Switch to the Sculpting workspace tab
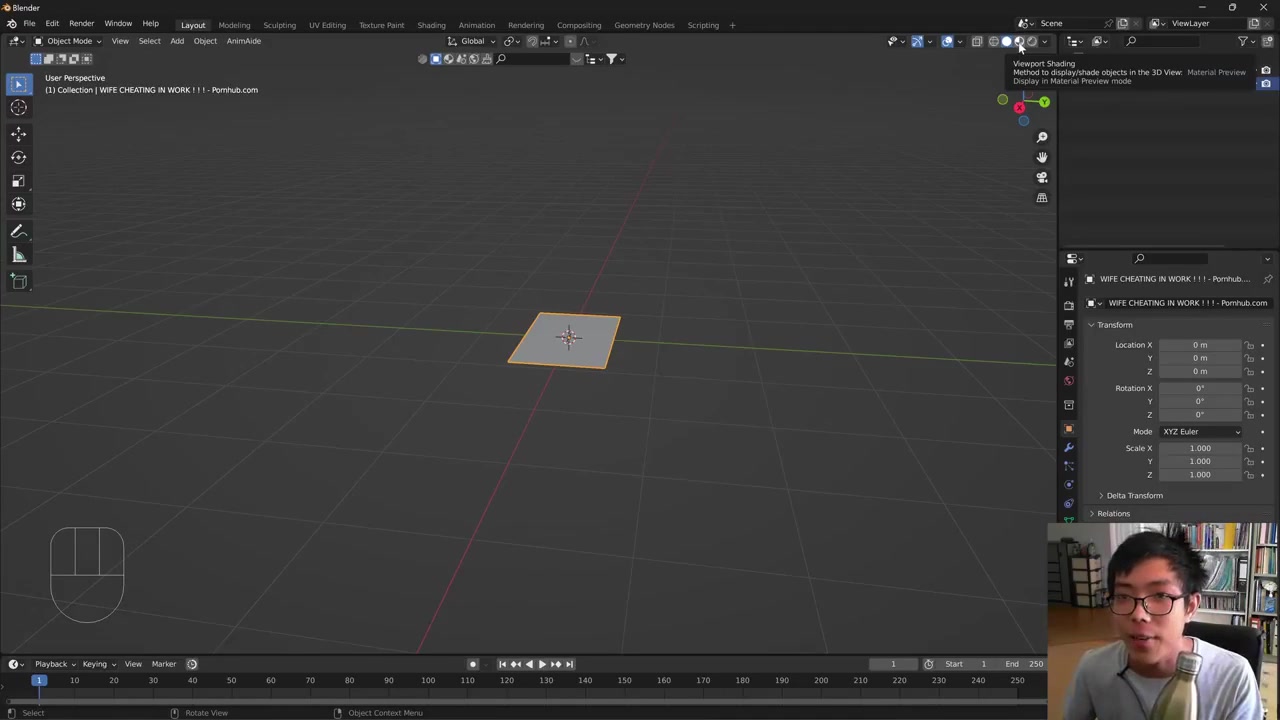 pyautogui.click(x=279, y=25)
